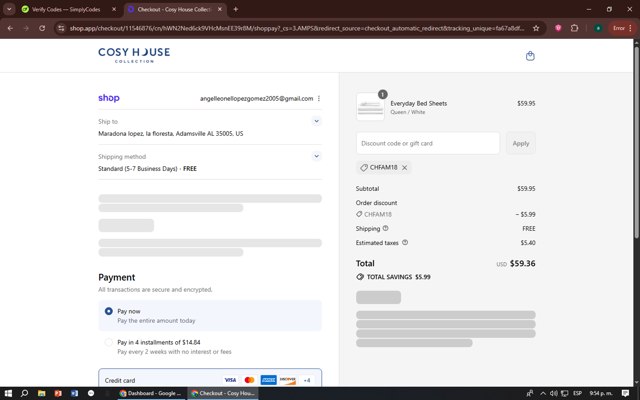Screen dimensions: 640x400
Task: Select the Credit card payment option
Action: pos(210,378)
